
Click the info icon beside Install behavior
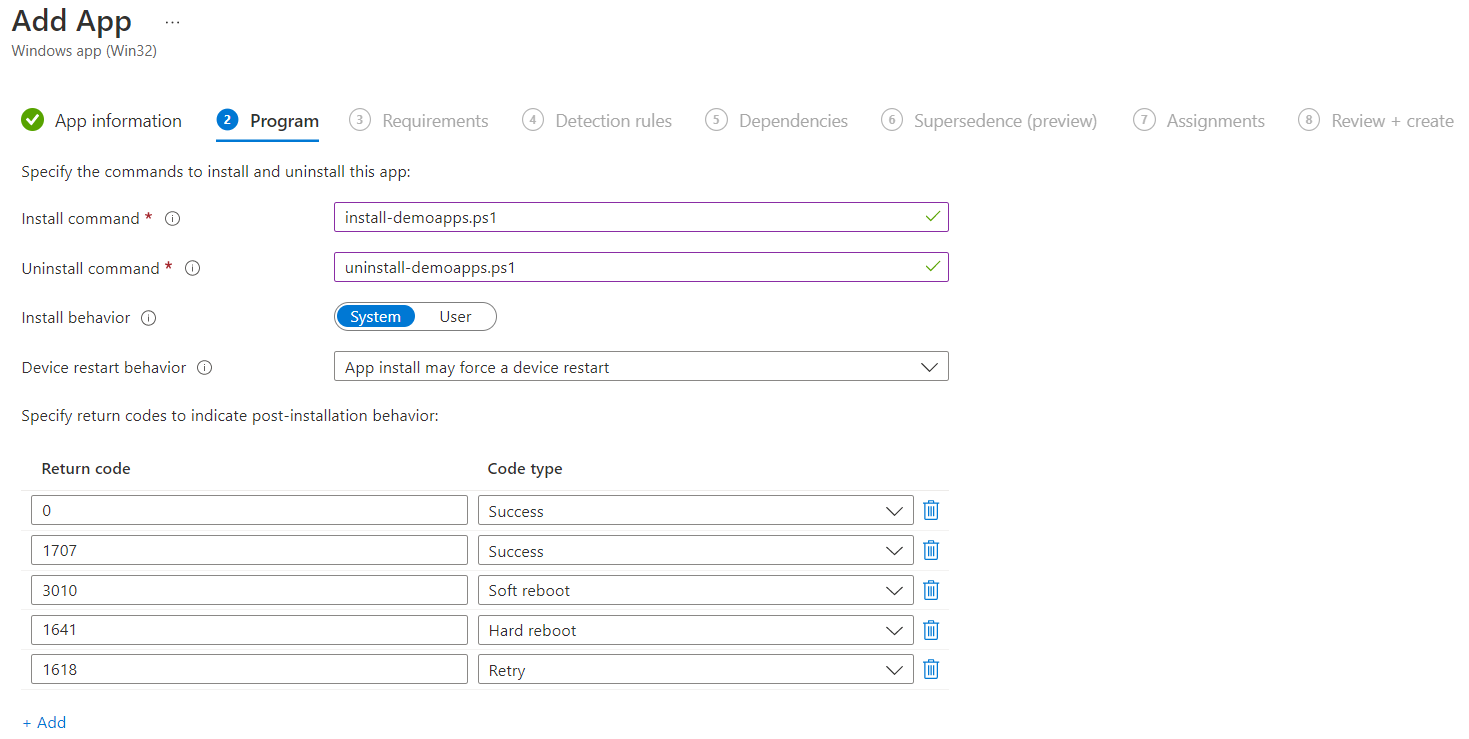click(148, 318)
